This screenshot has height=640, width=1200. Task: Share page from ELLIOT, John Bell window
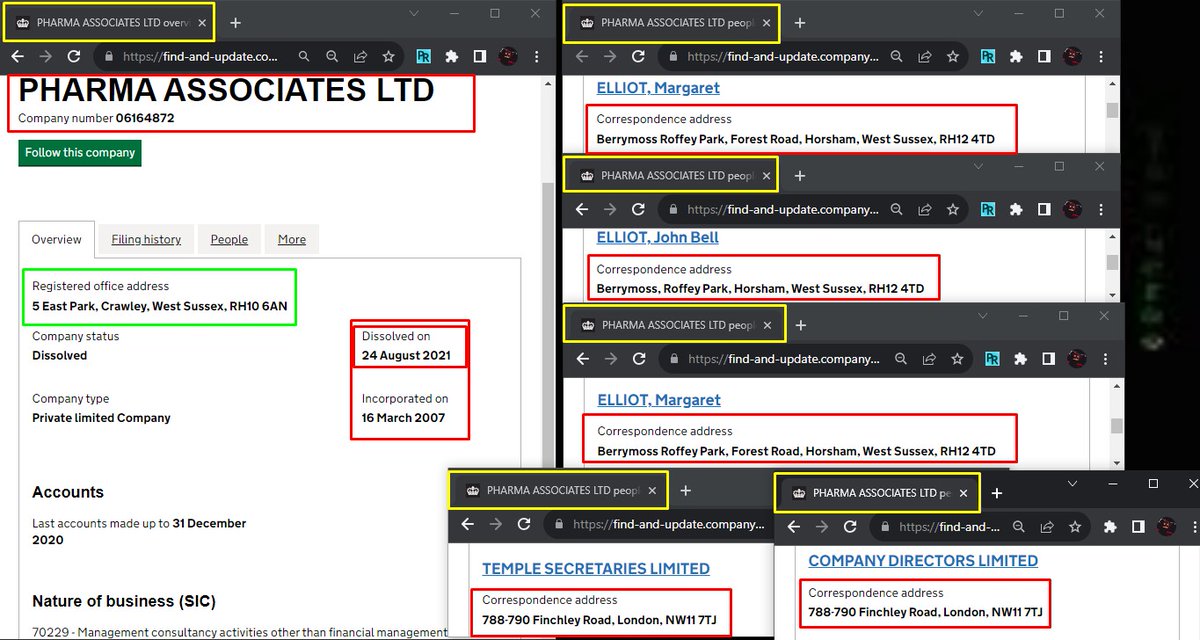(925, 209)
